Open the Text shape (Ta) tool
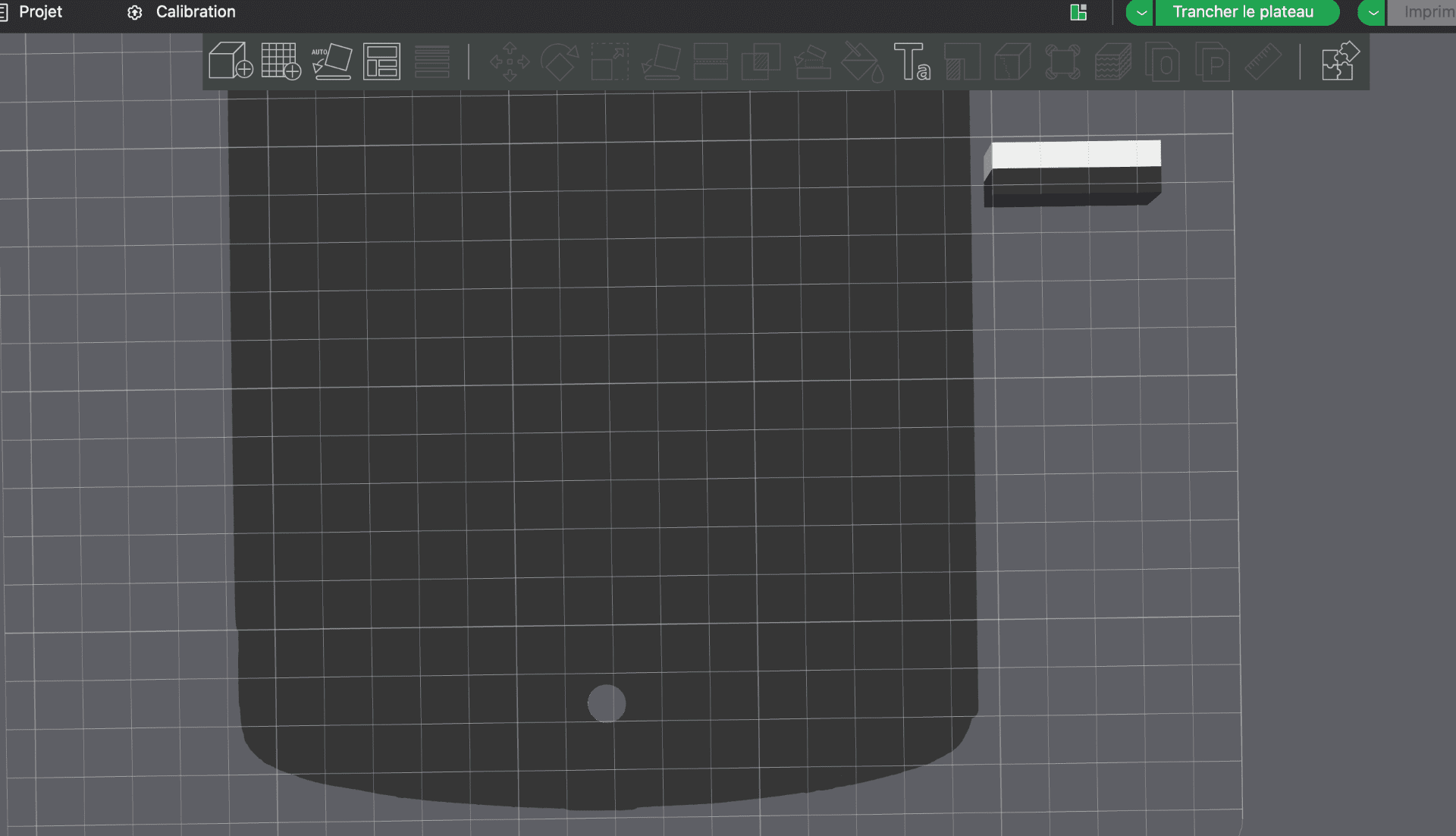Viewport: 1456px width, 836px height. pyautogui.click(x=912, y=61)
